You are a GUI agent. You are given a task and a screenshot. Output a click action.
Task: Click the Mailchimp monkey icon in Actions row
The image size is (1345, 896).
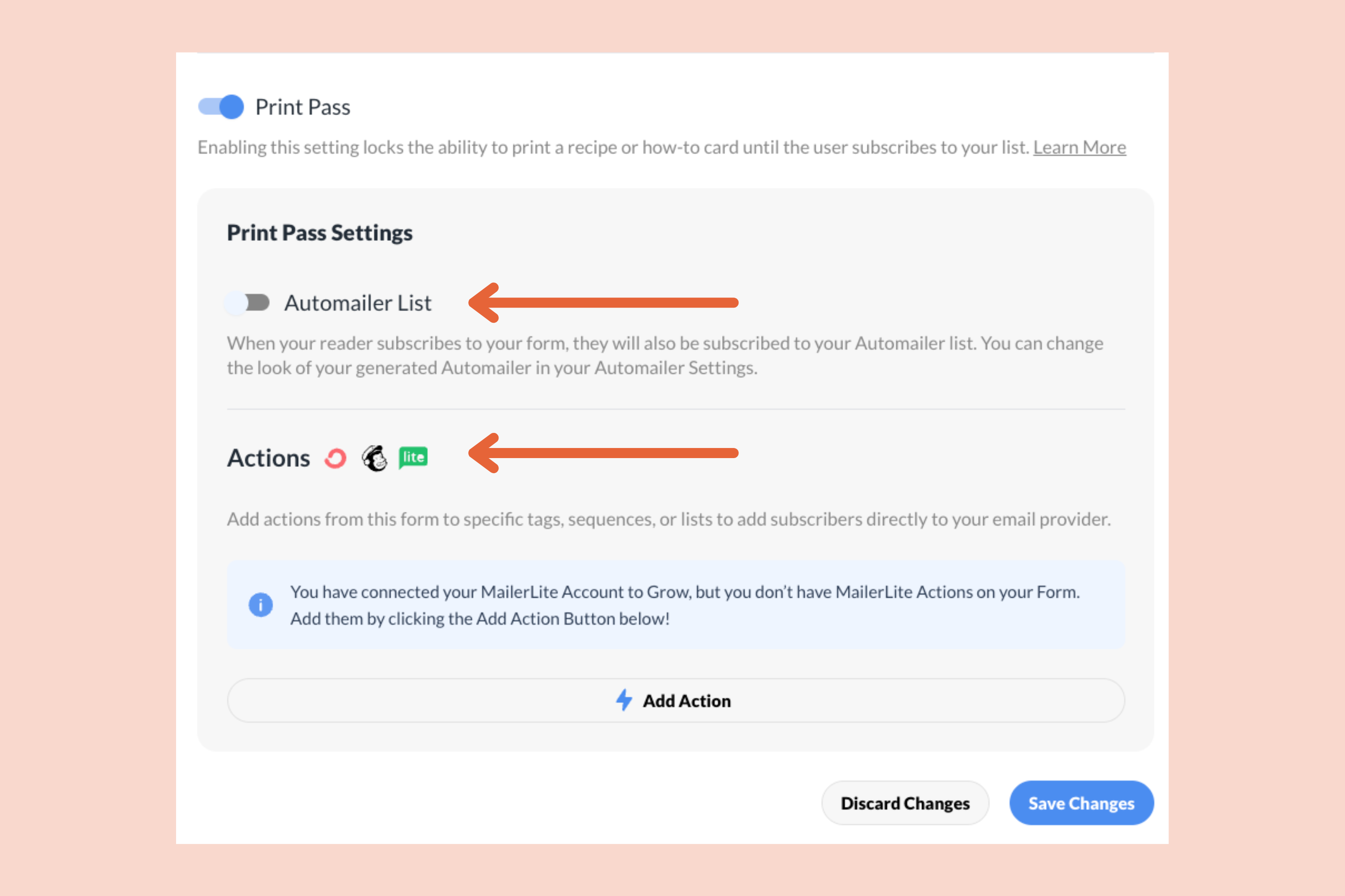(375, 458)
